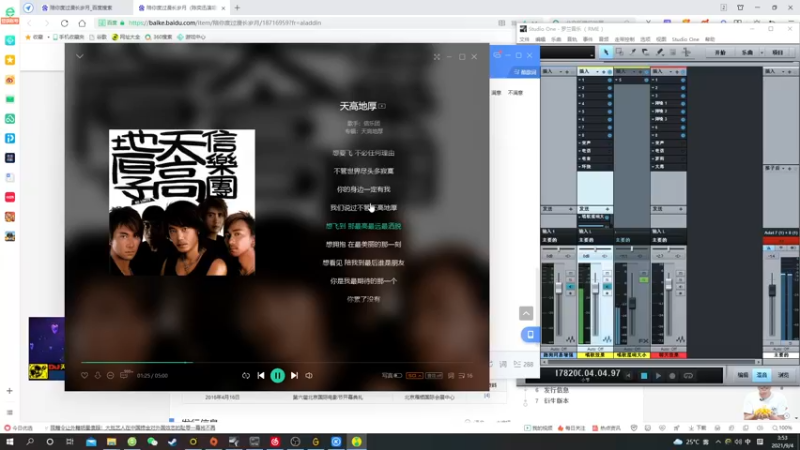Open song comments in the music player
The width and height of the screenshot is (800, 450).
point(124,375)
